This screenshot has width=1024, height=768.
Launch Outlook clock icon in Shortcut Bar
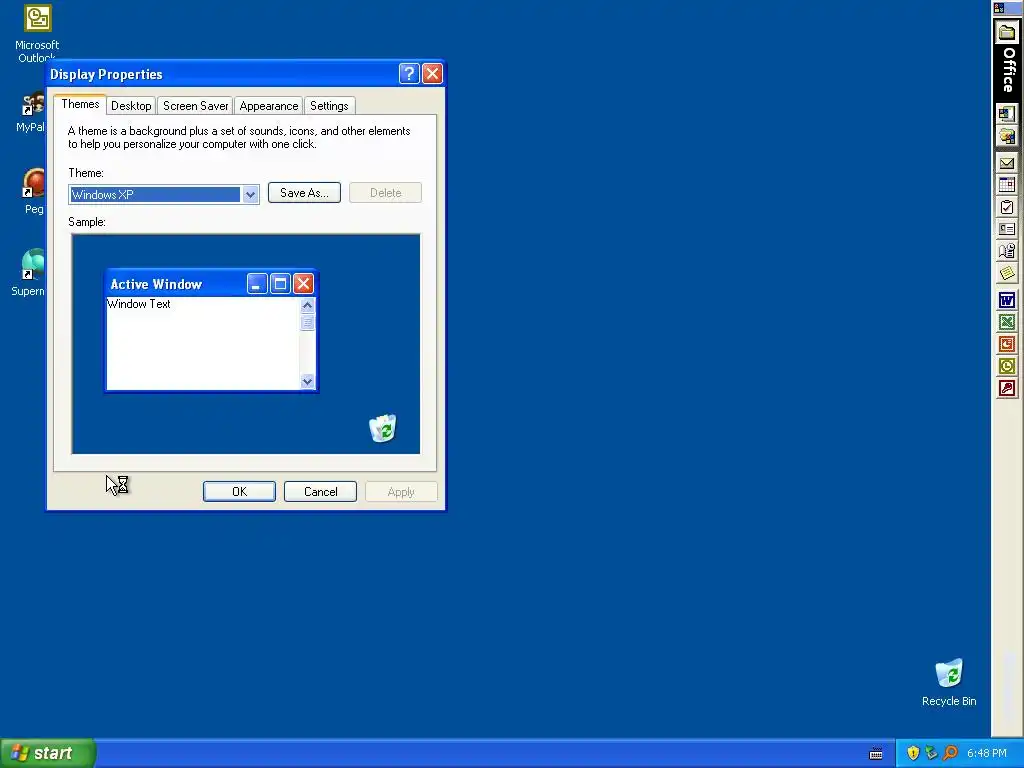pyautogui.click(x=1007, y=366)
